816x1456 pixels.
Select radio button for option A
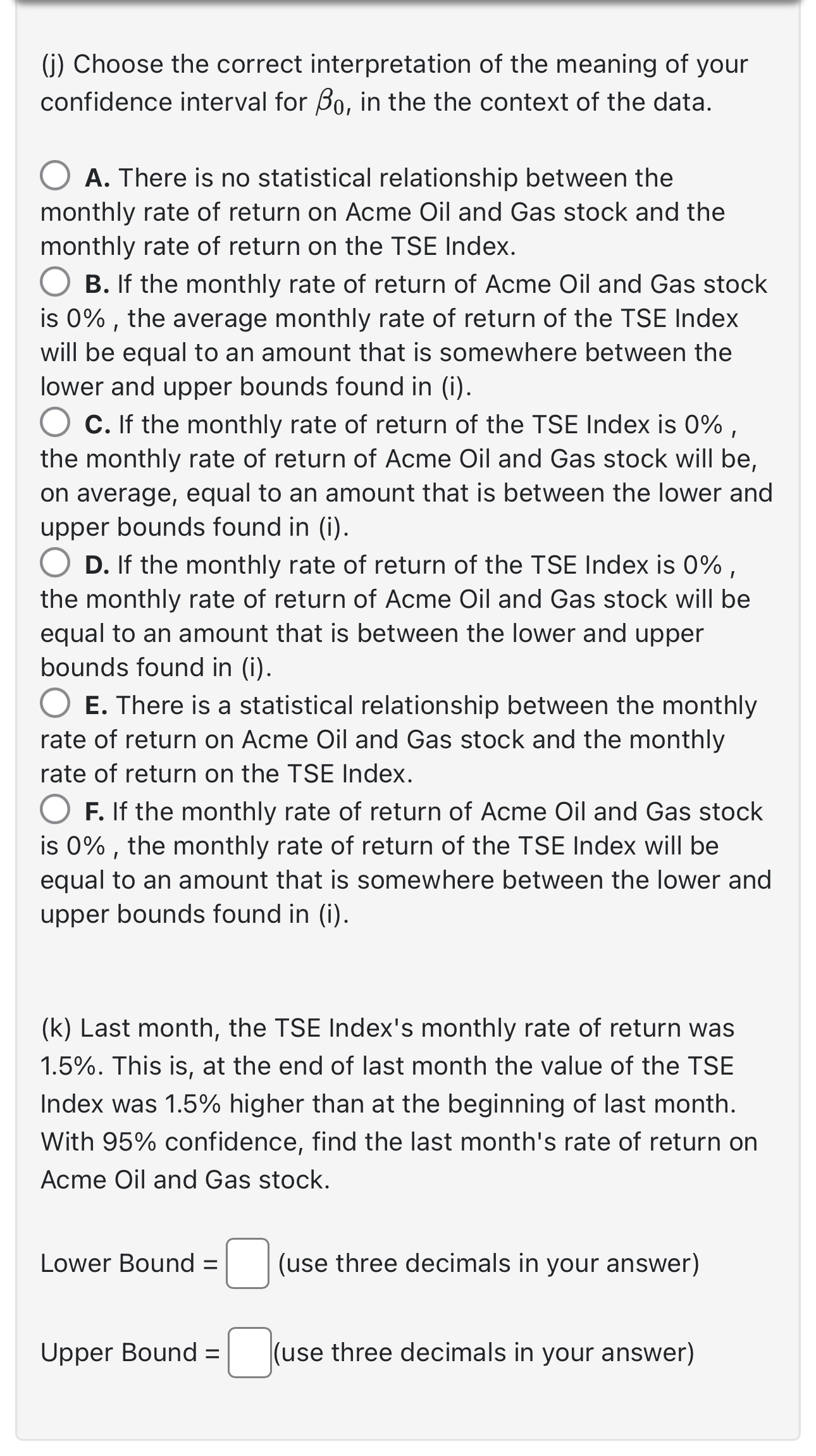tap(56, 176)
